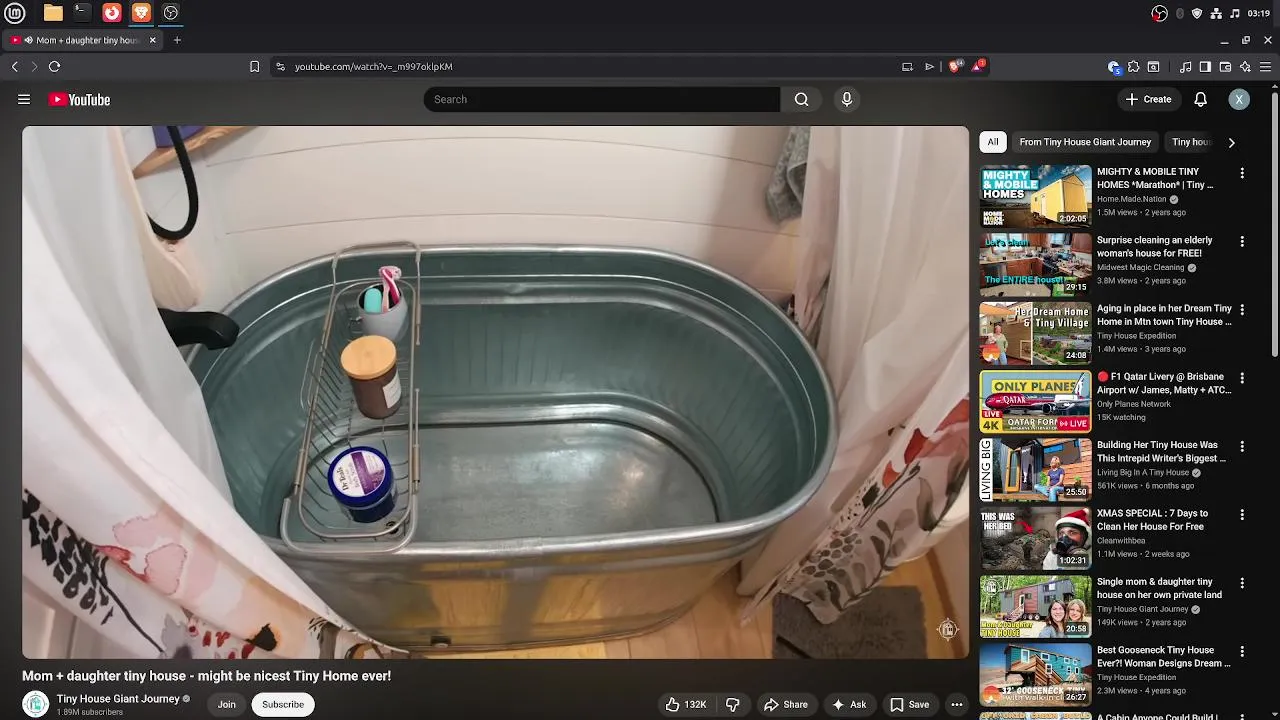This screenshot has width=1280, height=720.
Task: Like the video with thumbs up
Action: (x=687, y=704)
